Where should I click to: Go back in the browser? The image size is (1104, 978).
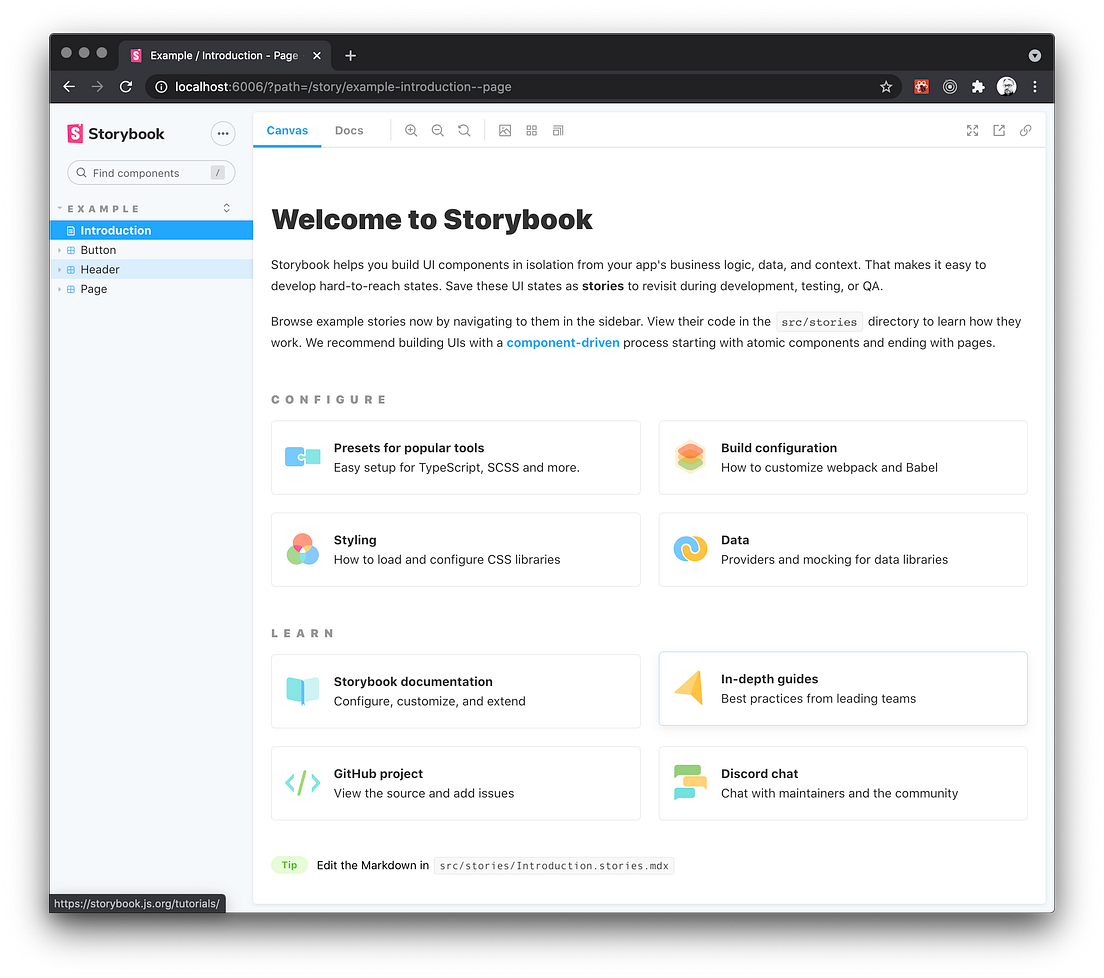[x=69, y=87]
